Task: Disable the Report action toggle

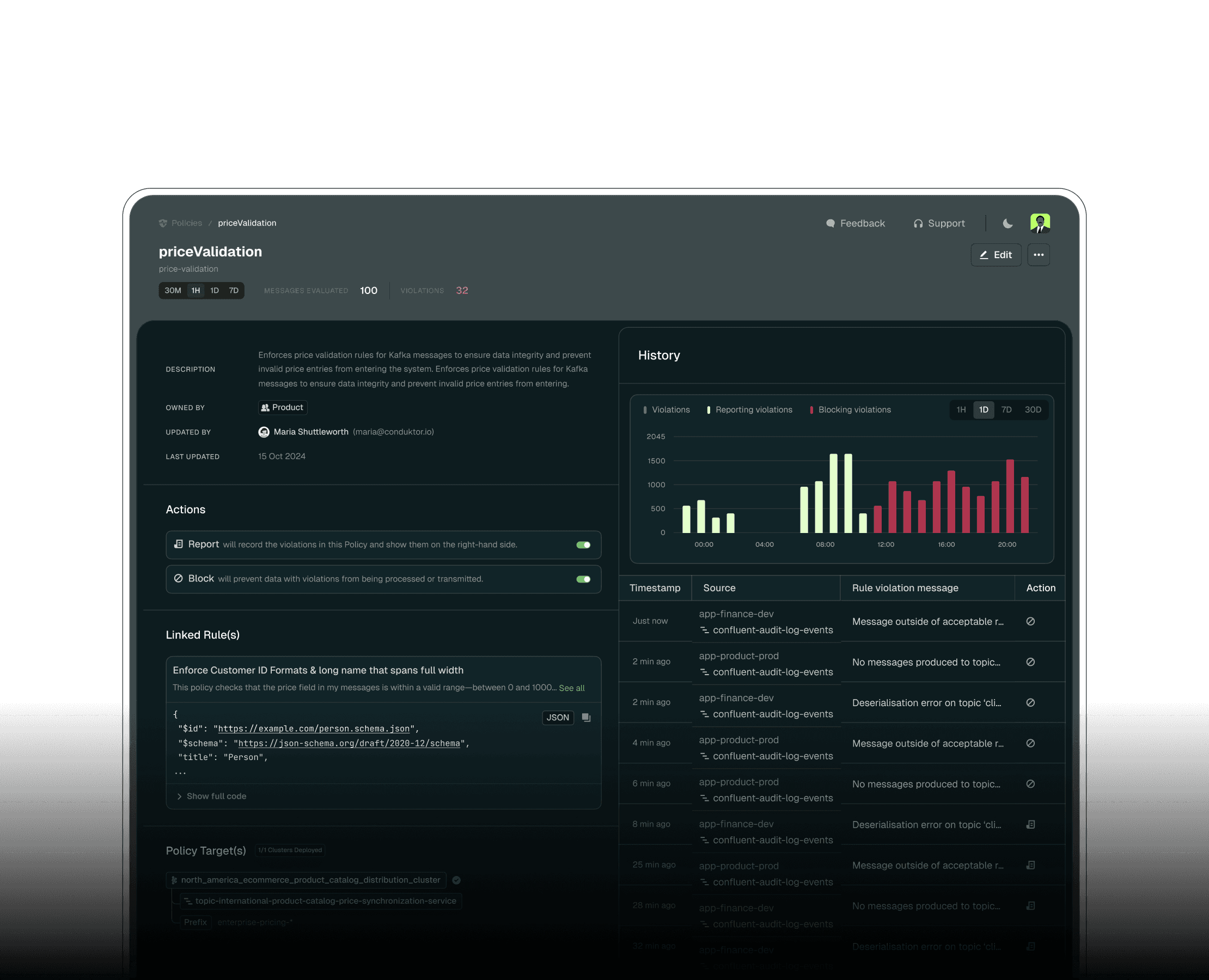Action: (583, 545)
